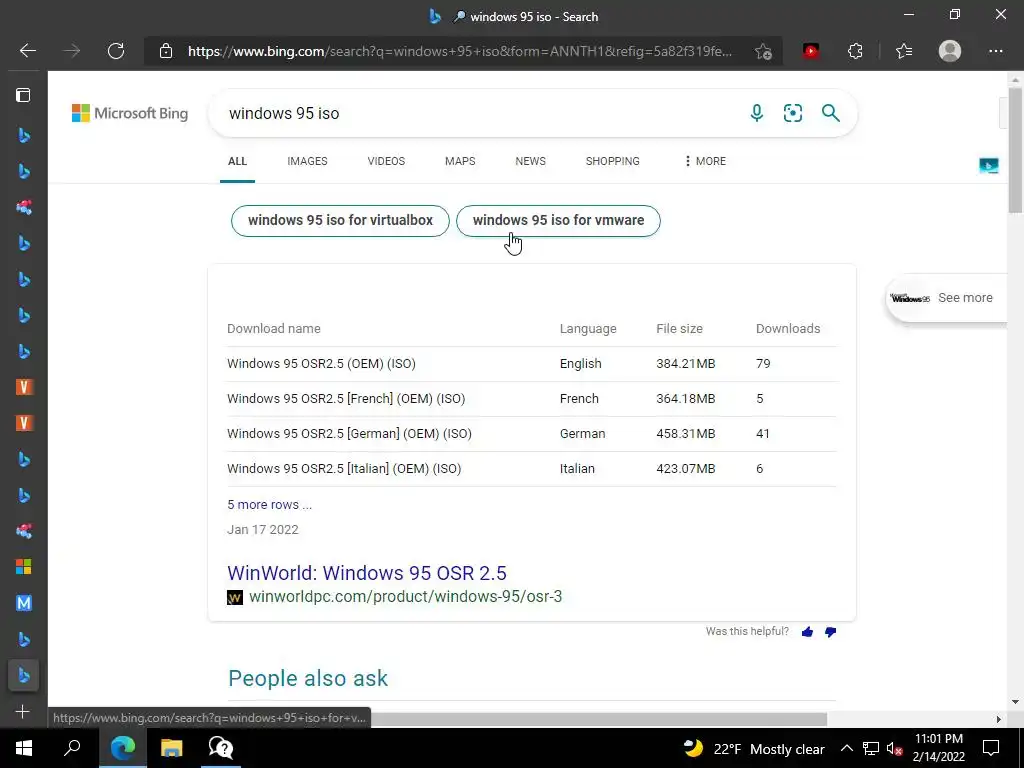1024x768 pixels.
Task: Click the vertical scrollbar down arrow
Action: click(x=1015, y=703)
